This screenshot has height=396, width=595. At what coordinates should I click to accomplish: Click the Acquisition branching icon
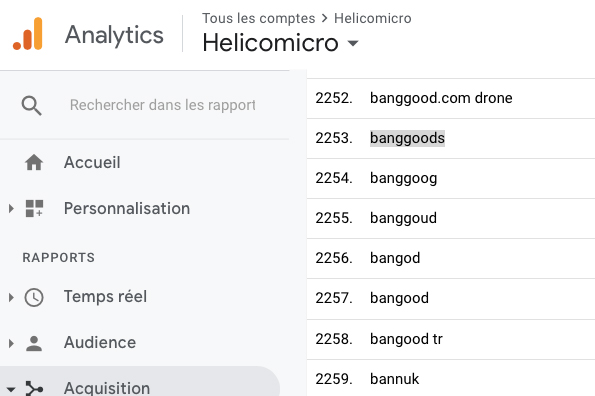[34, 388]
